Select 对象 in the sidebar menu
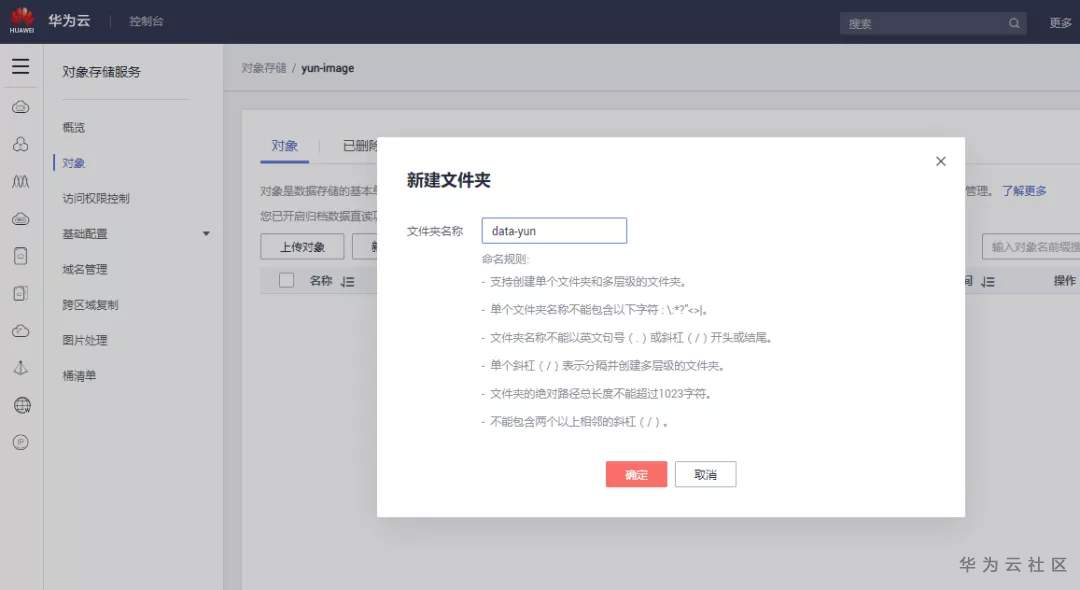Screen dimensions: 1080x590 [74, 163]
